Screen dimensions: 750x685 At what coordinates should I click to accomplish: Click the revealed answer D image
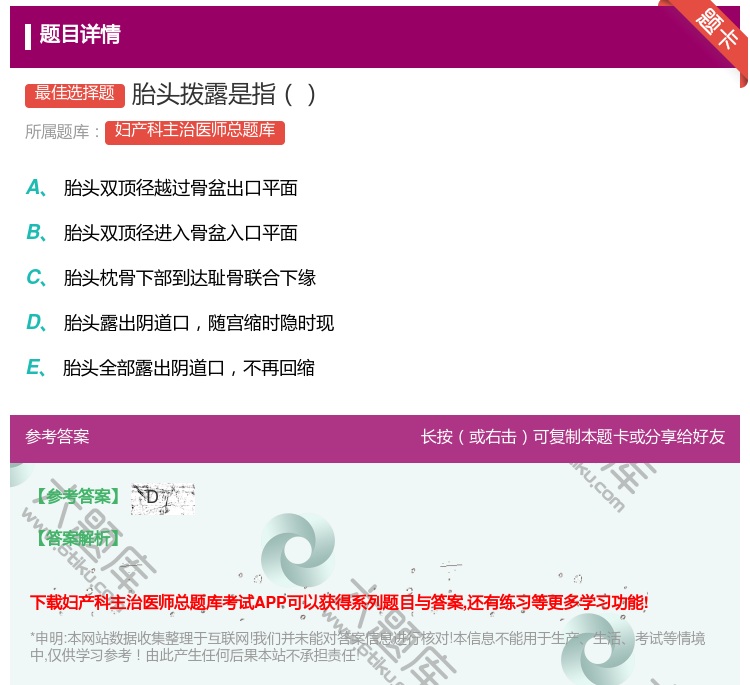pyautogui.click(x=162, y=498)
